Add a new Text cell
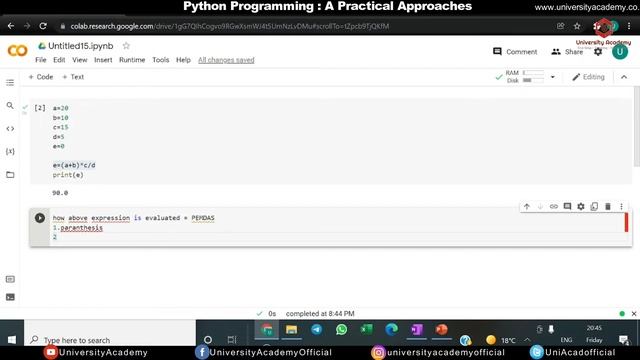The height and width of the screenshot is (360, 640). [73, 77]
